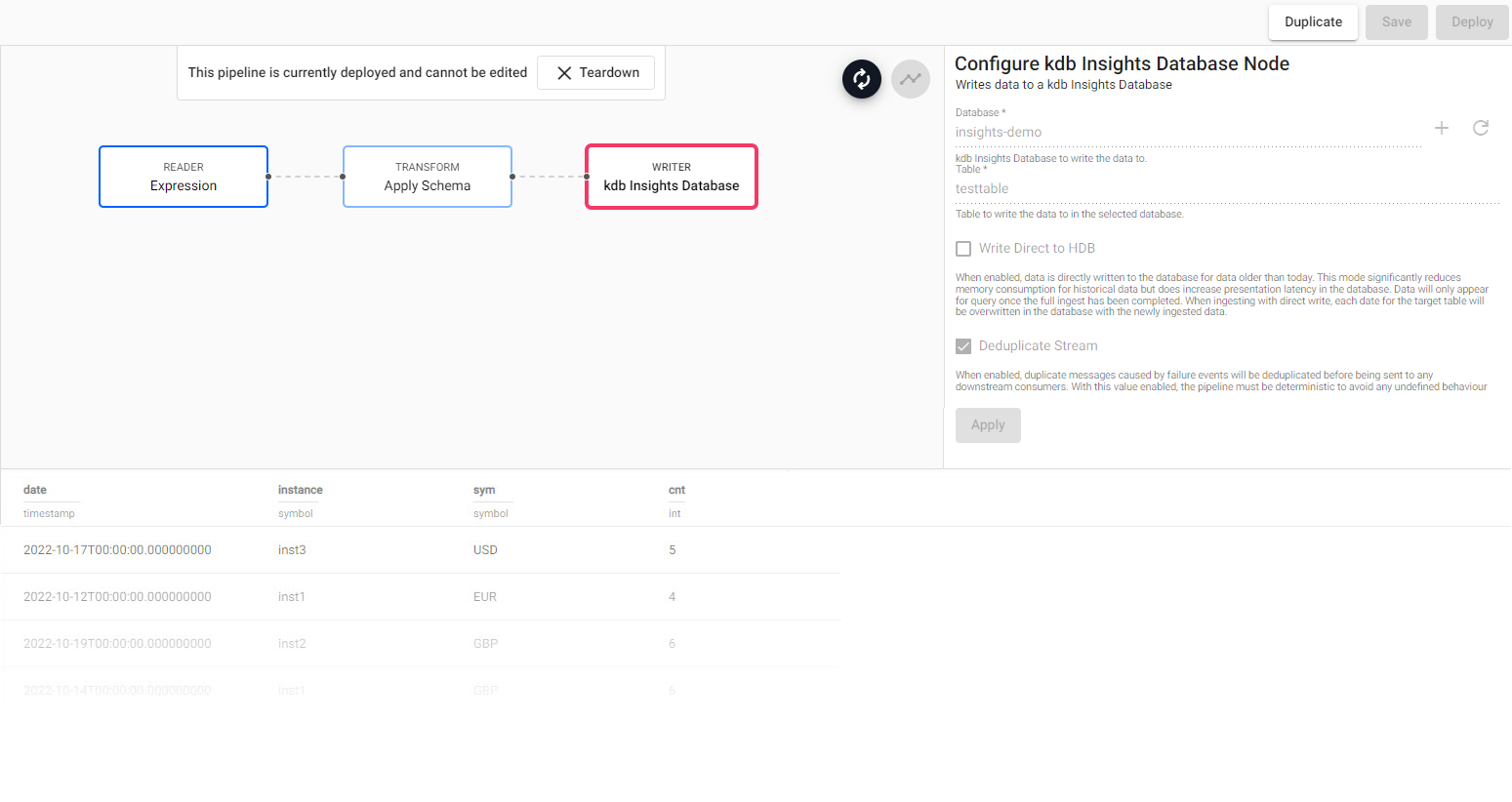Screen dimensions: 1512x802
Task: Click the instance column header
Action: coord(300,490)
